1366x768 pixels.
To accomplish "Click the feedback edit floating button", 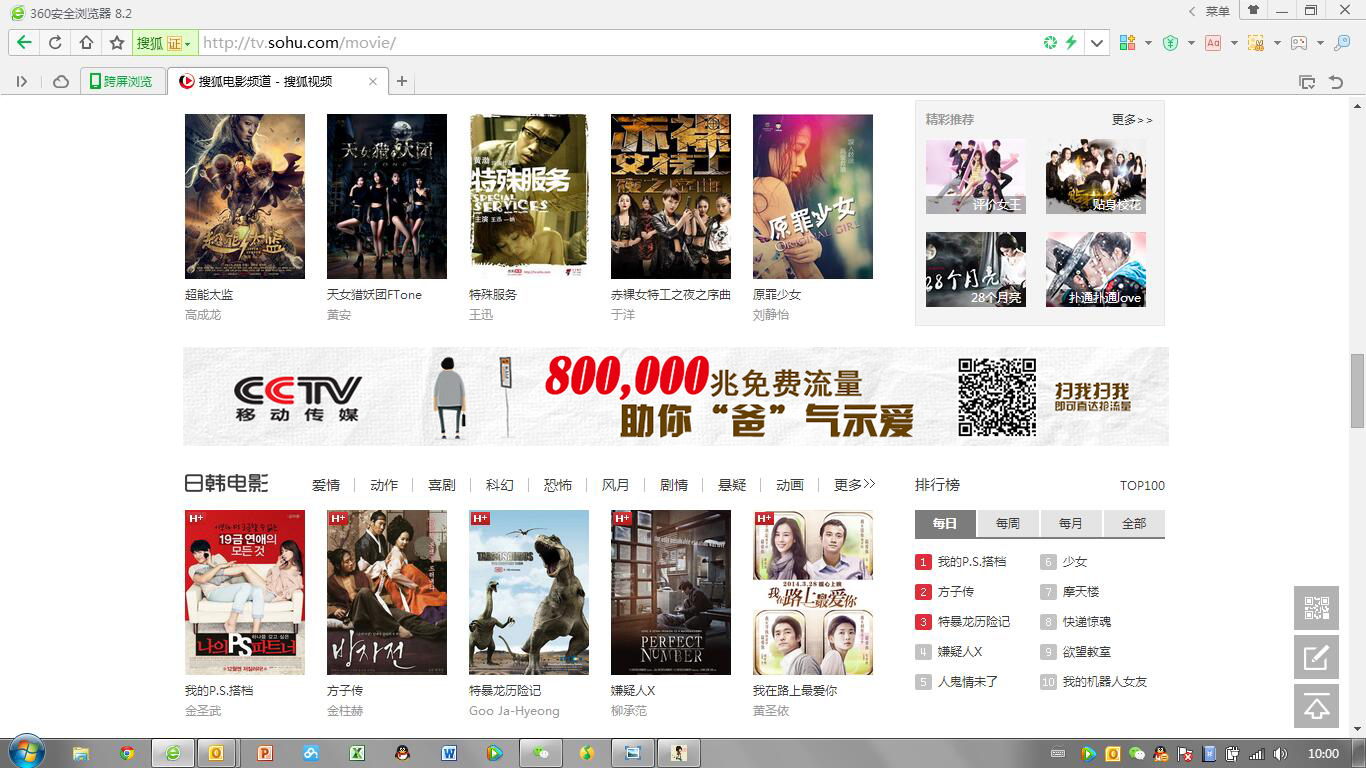I will (1317, 657).
